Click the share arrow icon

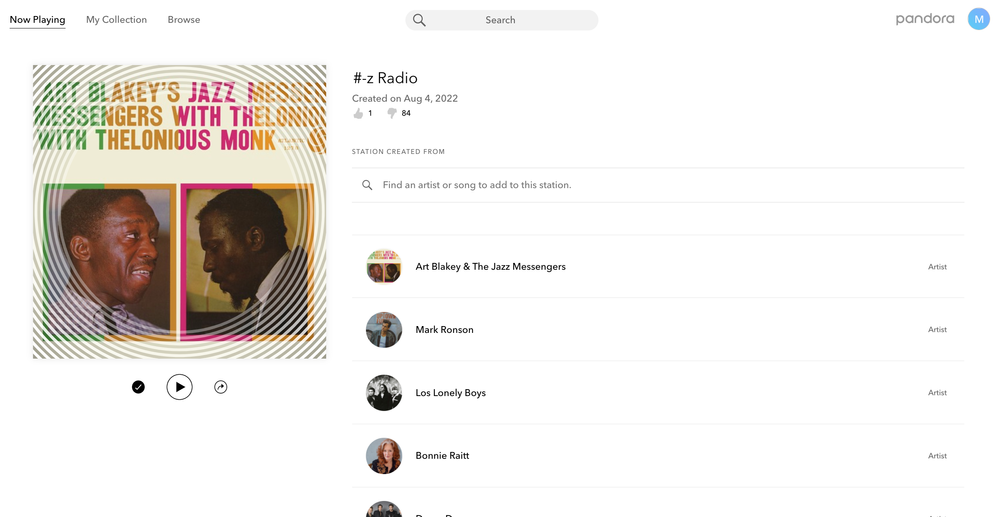[x=221, y=387]
